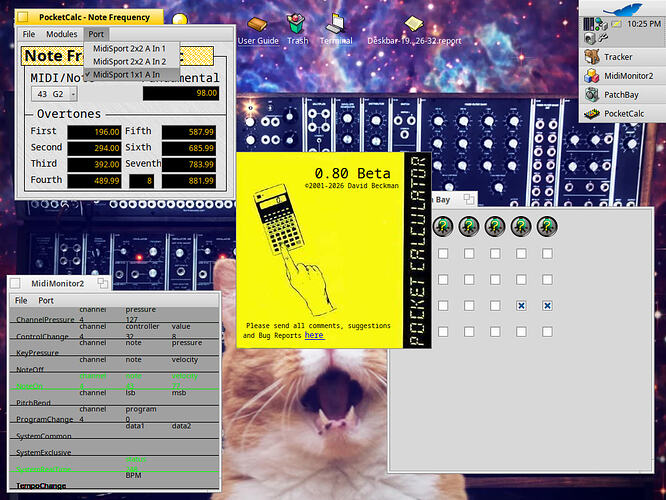The height and width of the screenshot is (500, 666).
Task: Select MidiSport 2x2 A In 2 port
Action: click(x=132, y=62)
